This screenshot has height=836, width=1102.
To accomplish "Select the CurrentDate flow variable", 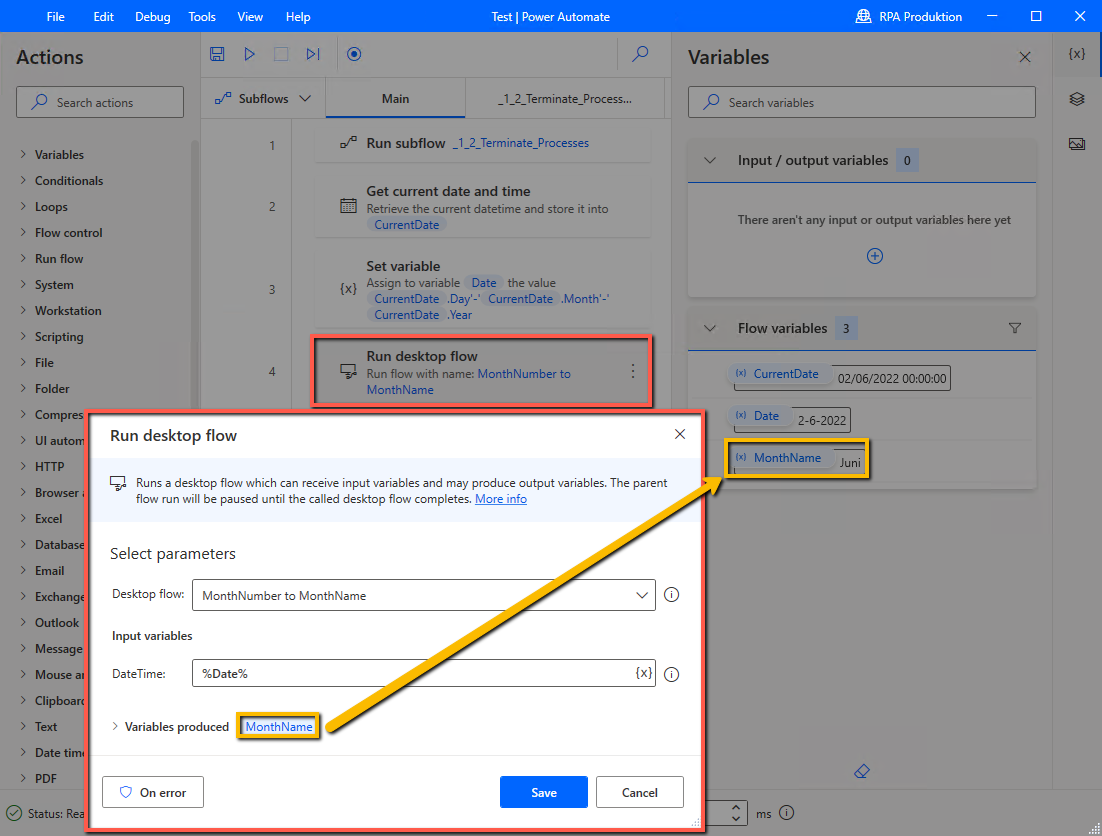I will (779, 374).
